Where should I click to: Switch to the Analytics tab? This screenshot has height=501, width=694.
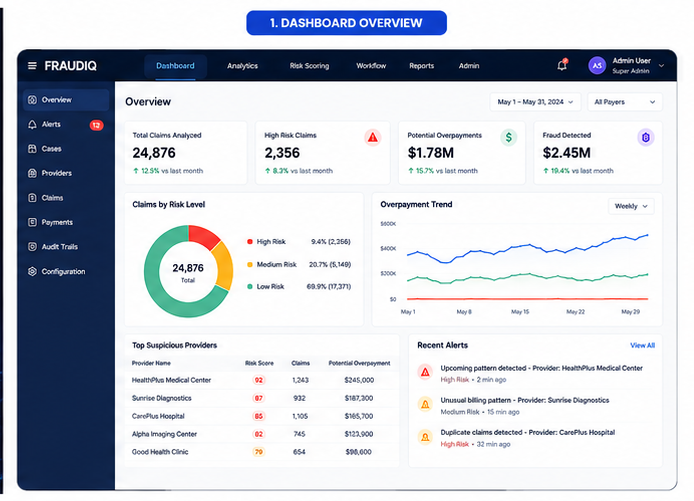(243, 66)
